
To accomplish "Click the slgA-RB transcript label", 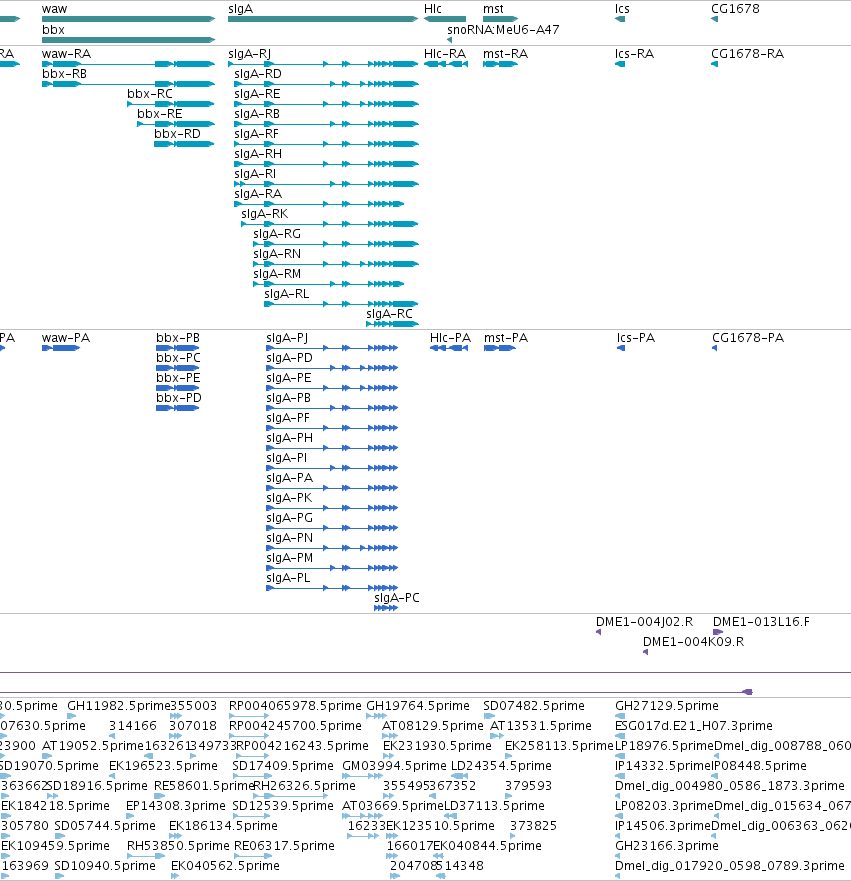I will click(x=257, y=114).
